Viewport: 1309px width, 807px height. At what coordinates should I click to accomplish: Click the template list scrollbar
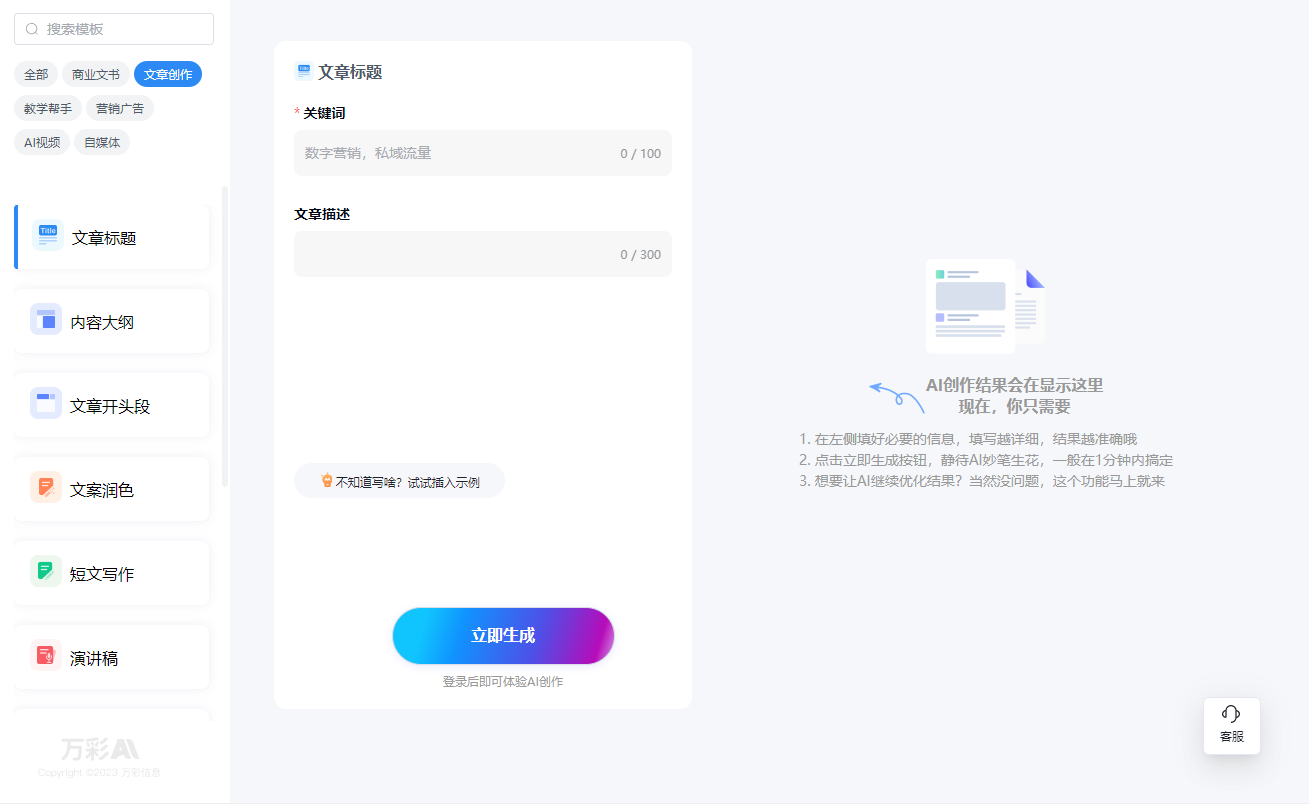225,336
